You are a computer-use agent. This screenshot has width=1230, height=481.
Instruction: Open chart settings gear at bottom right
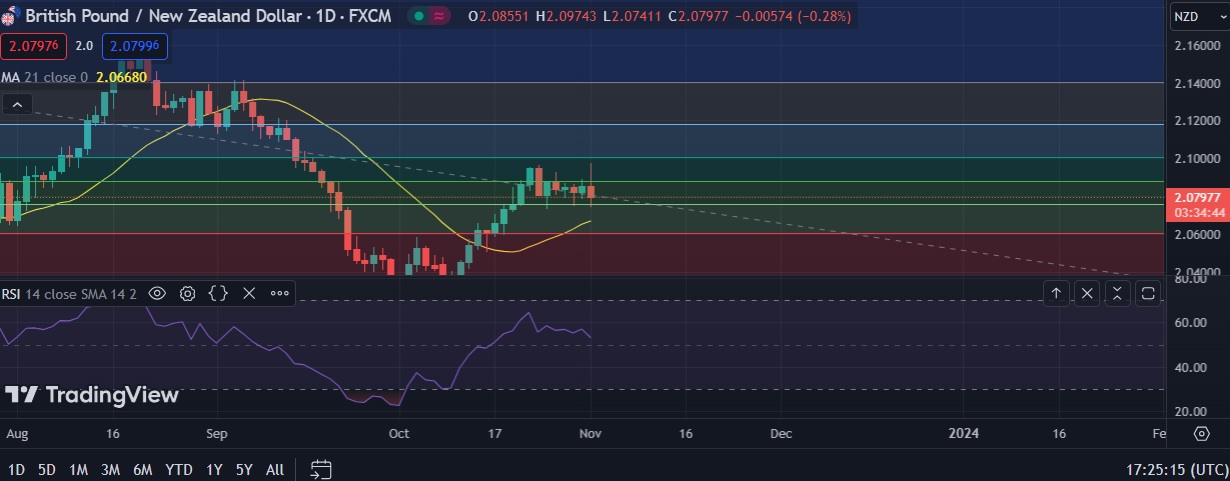click(x=1201, y=433)
